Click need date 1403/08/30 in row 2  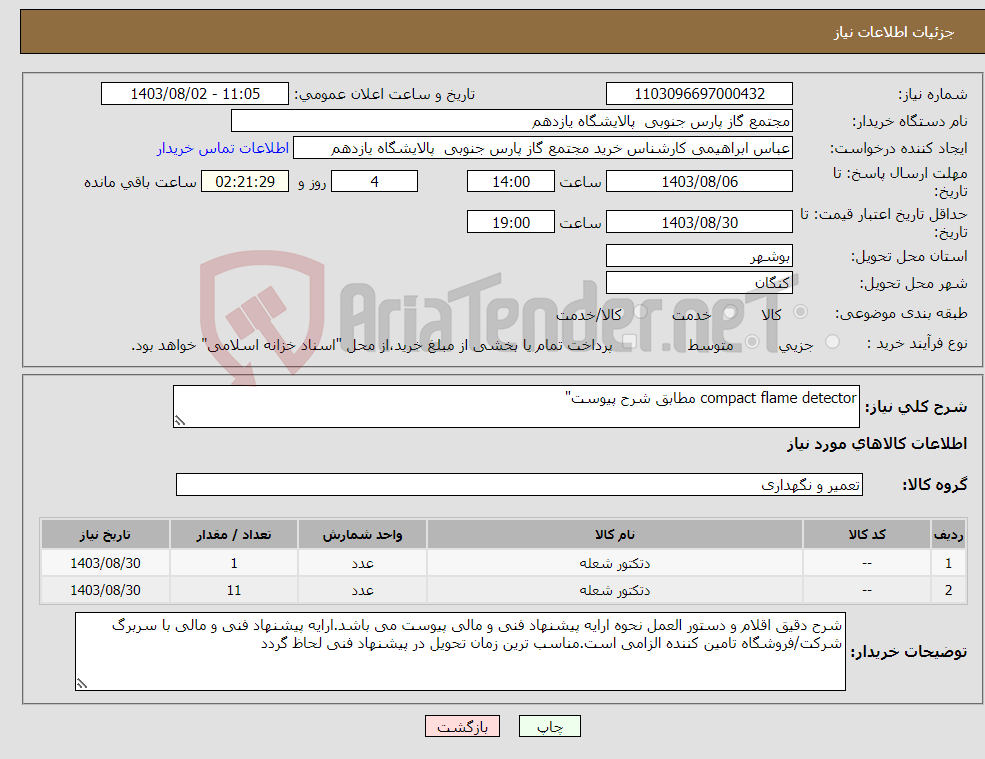click(x=106, y=590)
